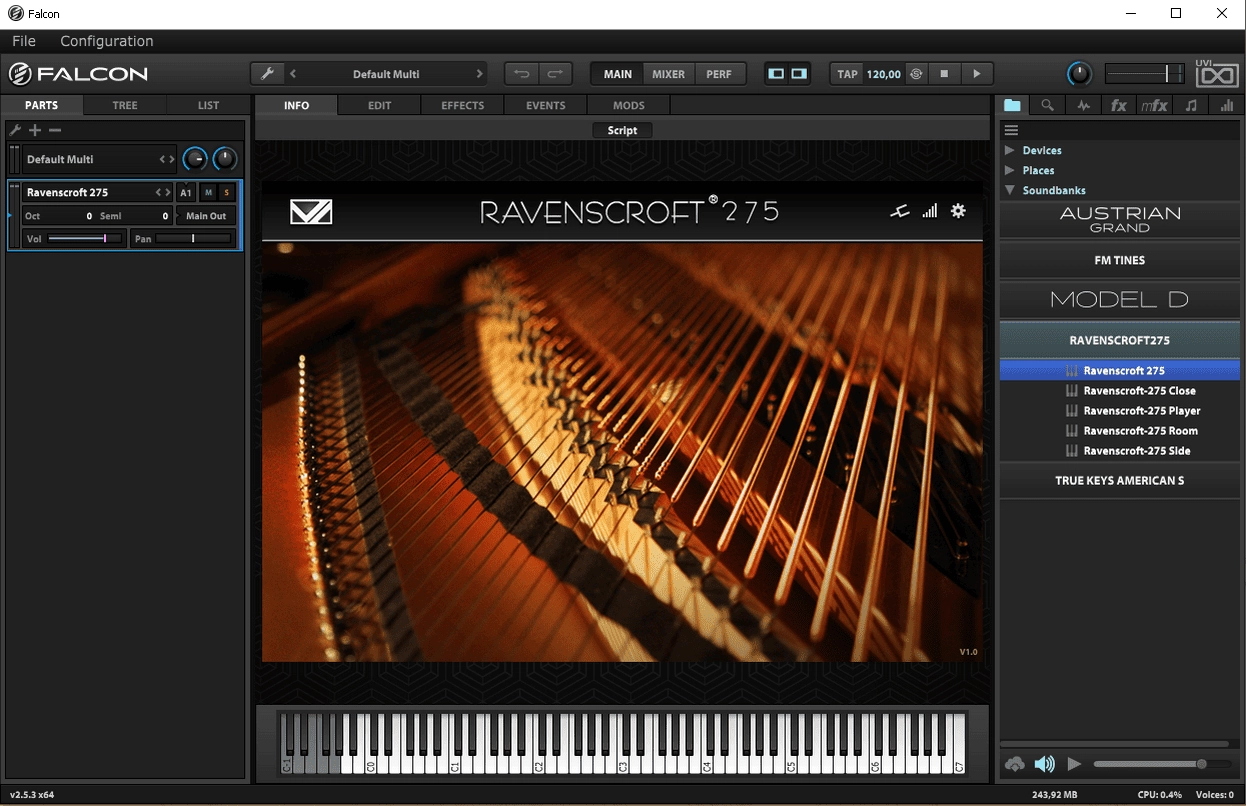1246x806 pixels.
Task: Collapse the Soundbanks tree section
Action: pyautogui.click(x=1010, y=190)
